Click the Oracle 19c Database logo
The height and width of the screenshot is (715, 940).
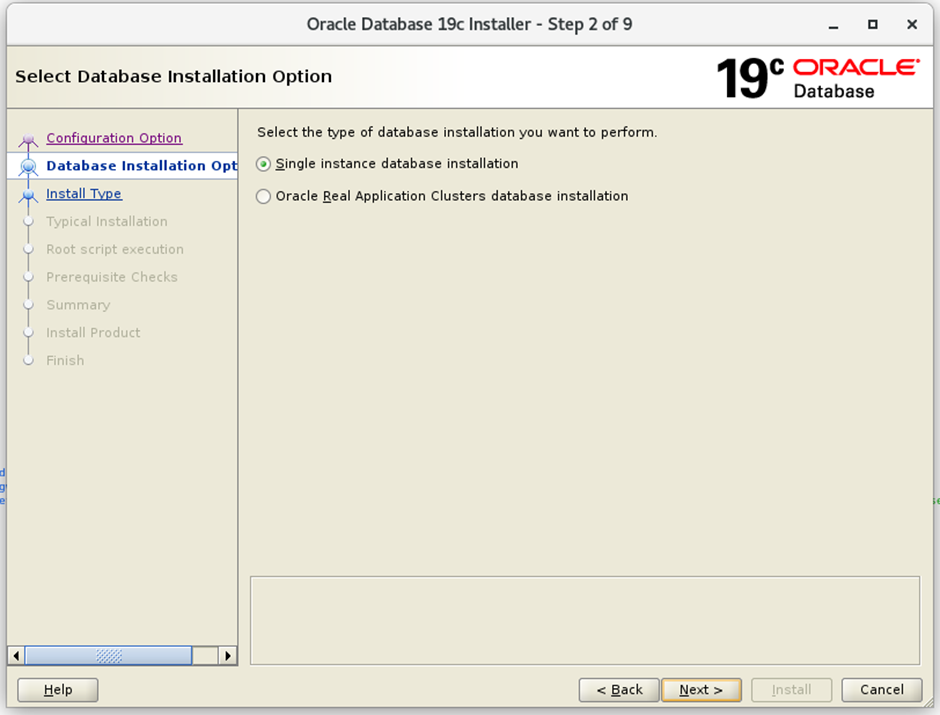pyautogui.click(x=818, y=78)
